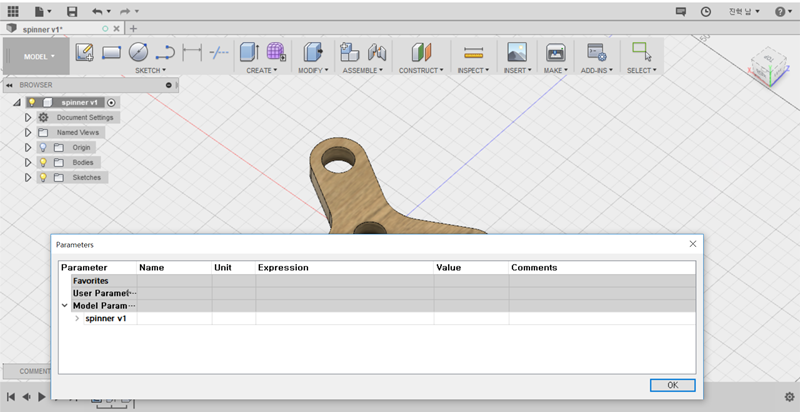Image resolution: width=800 pixels, height=412 pixels.
Task: Open the job status clock icon
Action: [707, 11]
